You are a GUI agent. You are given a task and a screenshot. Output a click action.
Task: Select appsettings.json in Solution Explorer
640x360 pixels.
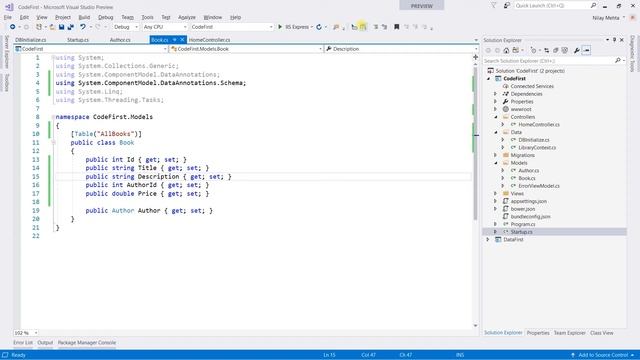(529, 201)
